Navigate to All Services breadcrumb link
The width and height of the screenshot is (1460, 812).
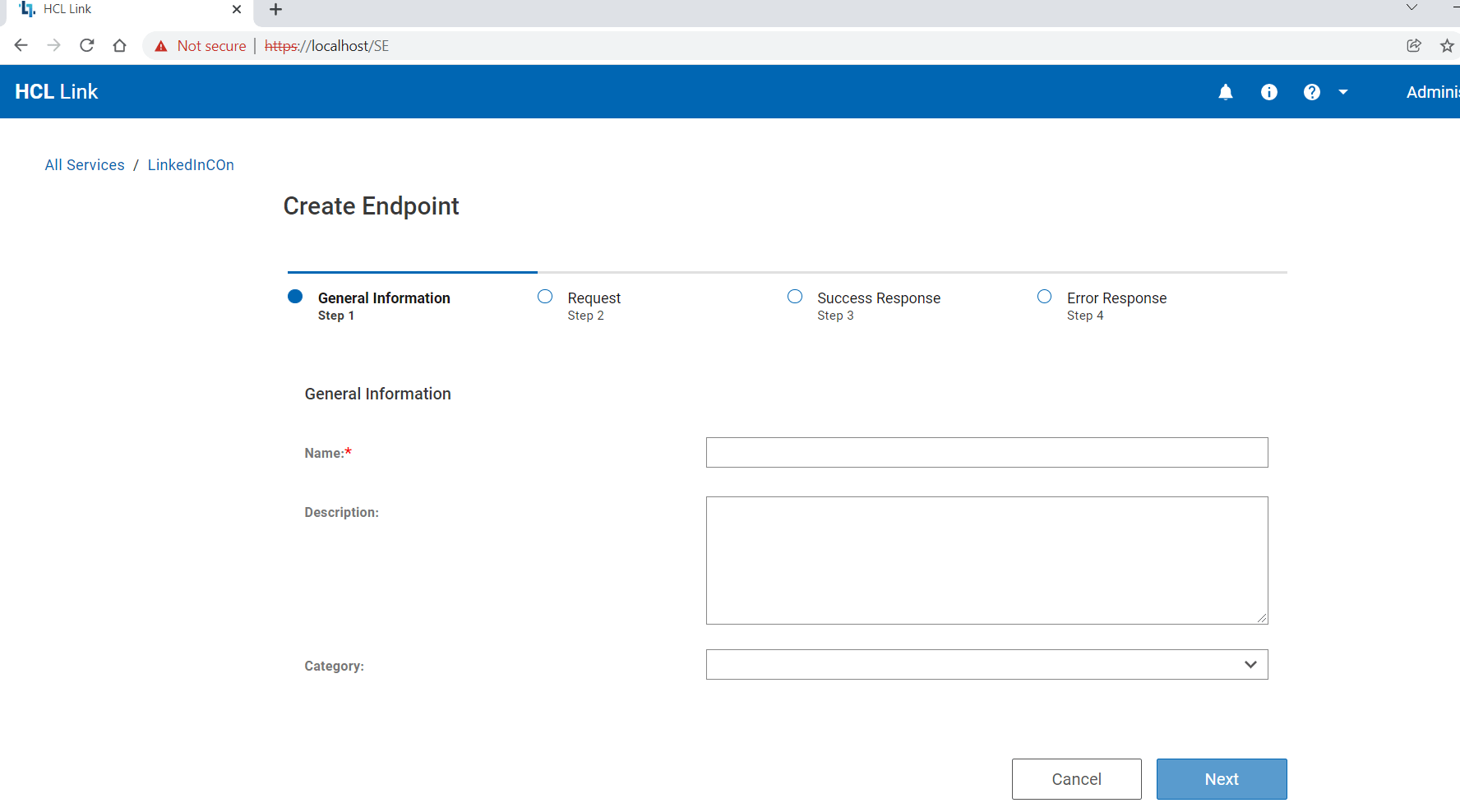84,164
